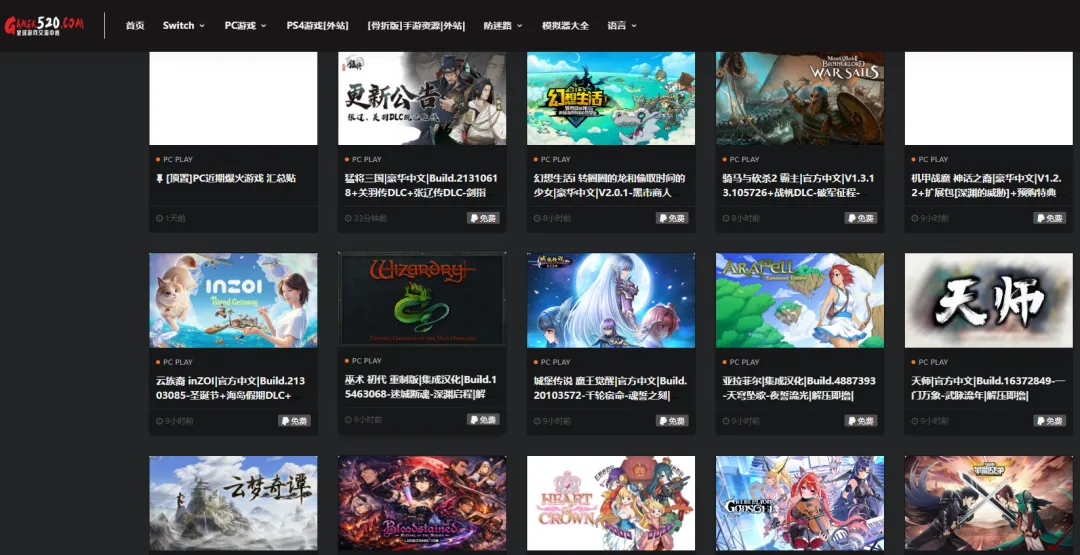Viewport: 1080px width, 555px height.
Task: Click the 免费 badge on 云族裔 inZOI card
Action: pyautogui.click(x=295, y=421)
